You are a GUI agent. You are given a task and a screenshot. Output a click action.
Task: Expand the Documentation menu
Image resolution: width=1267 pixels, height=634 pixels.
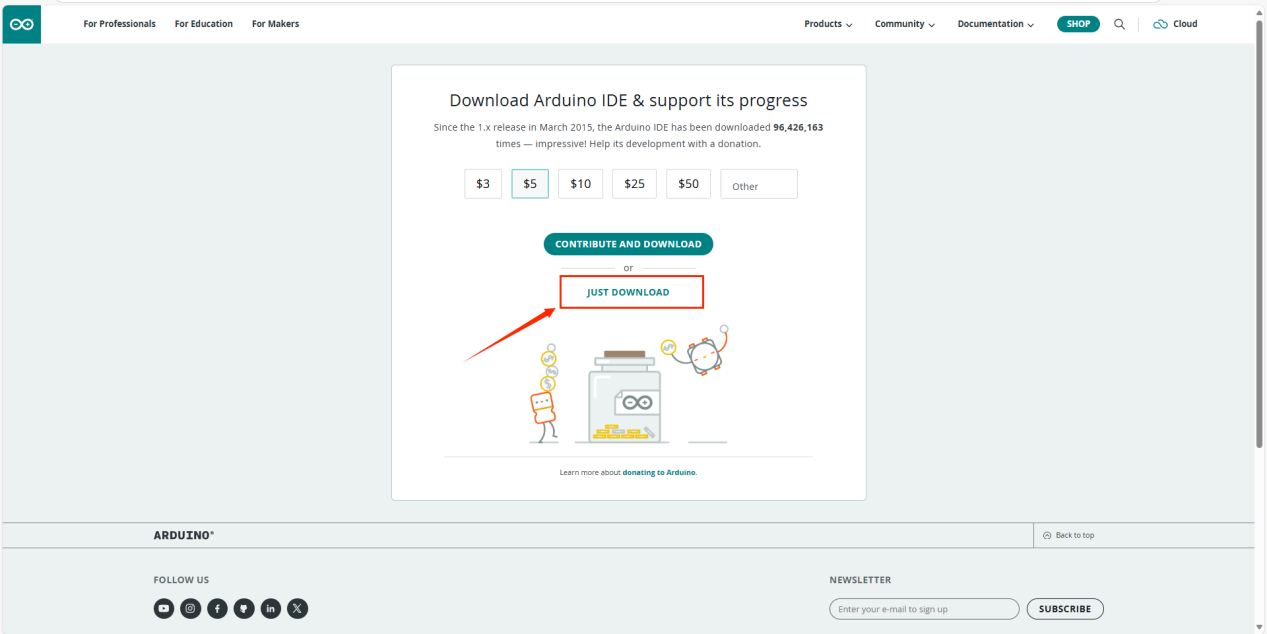[x=996, y=24]
